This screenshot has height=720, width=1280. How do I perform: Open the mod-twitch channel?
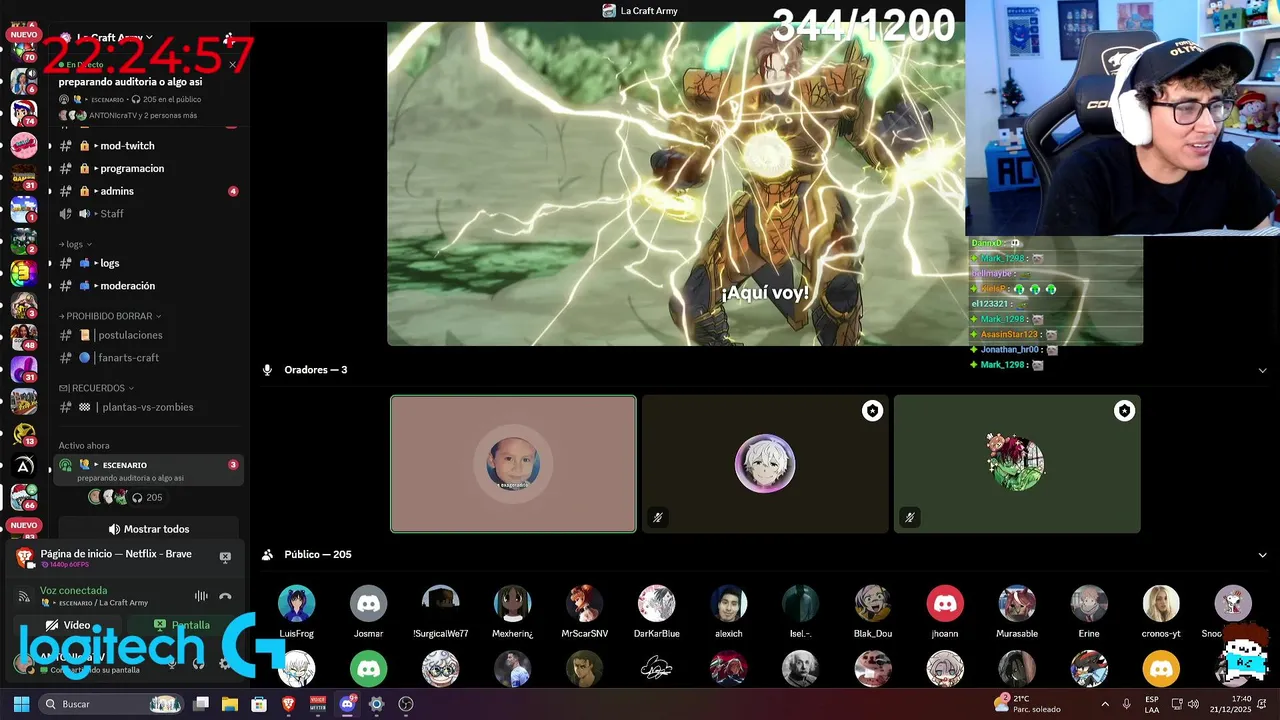point(149,146)
